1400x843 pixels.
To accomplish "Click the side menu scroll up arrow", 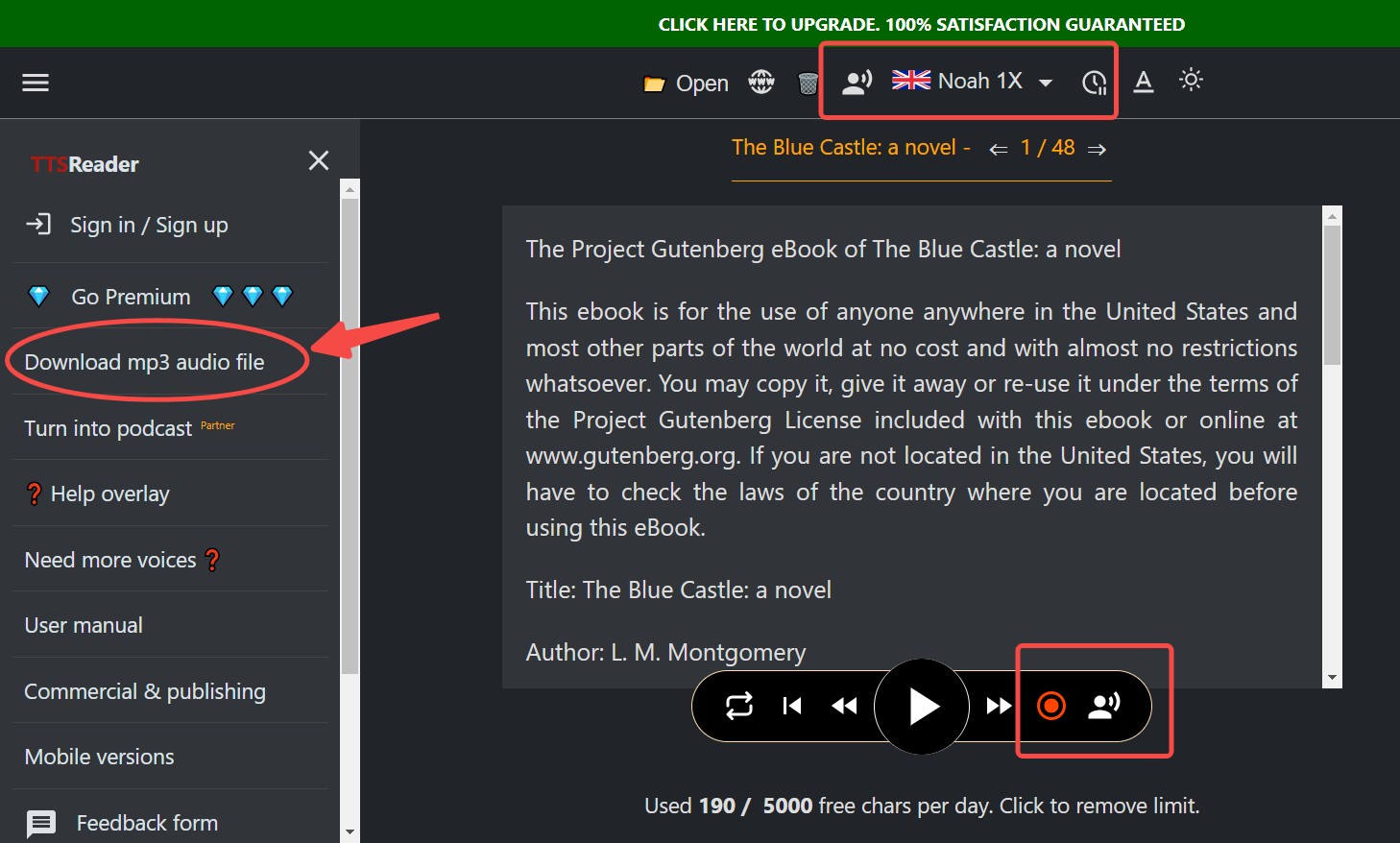I will click(x=350, y=189).
